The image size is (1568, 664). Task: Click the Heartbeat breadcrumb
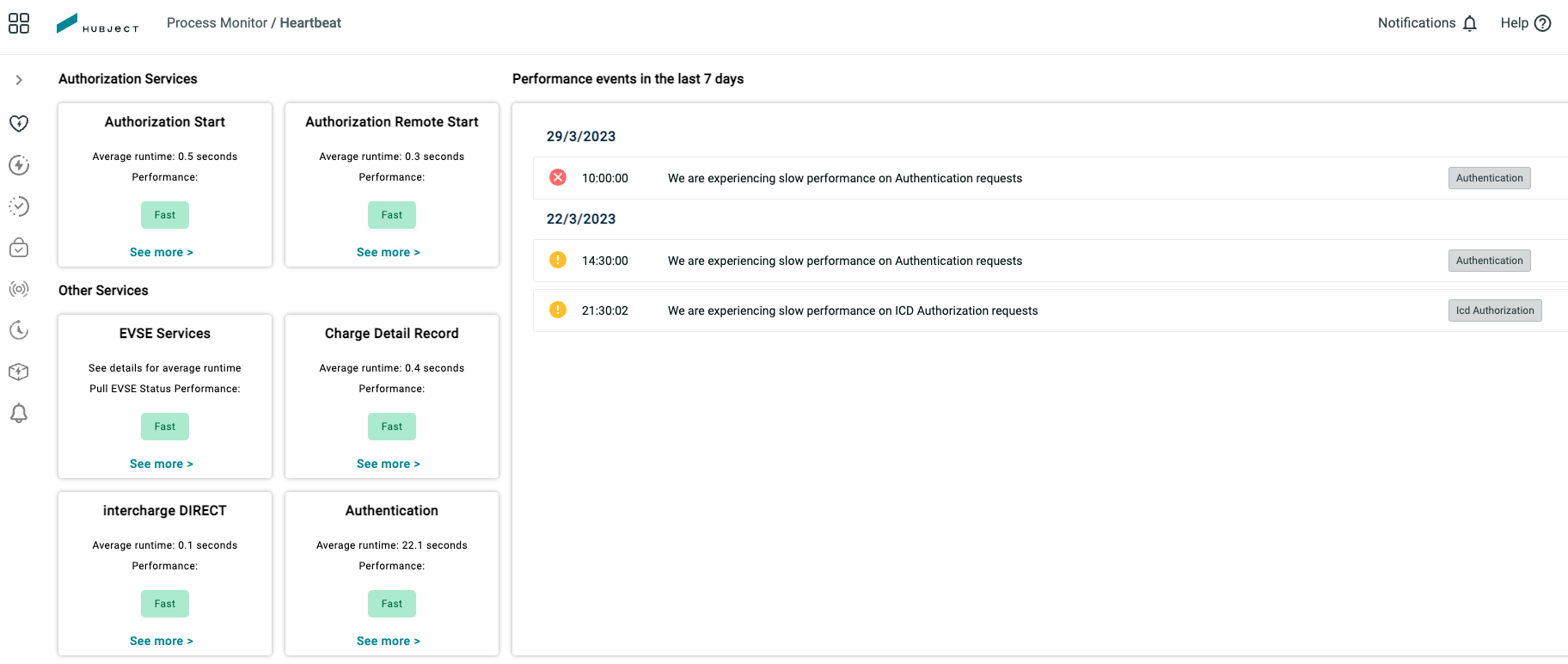coord(310,23)
